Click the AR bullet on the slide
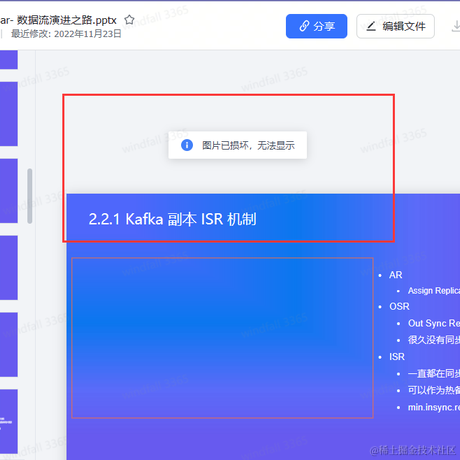 click(x=395, y=275)
